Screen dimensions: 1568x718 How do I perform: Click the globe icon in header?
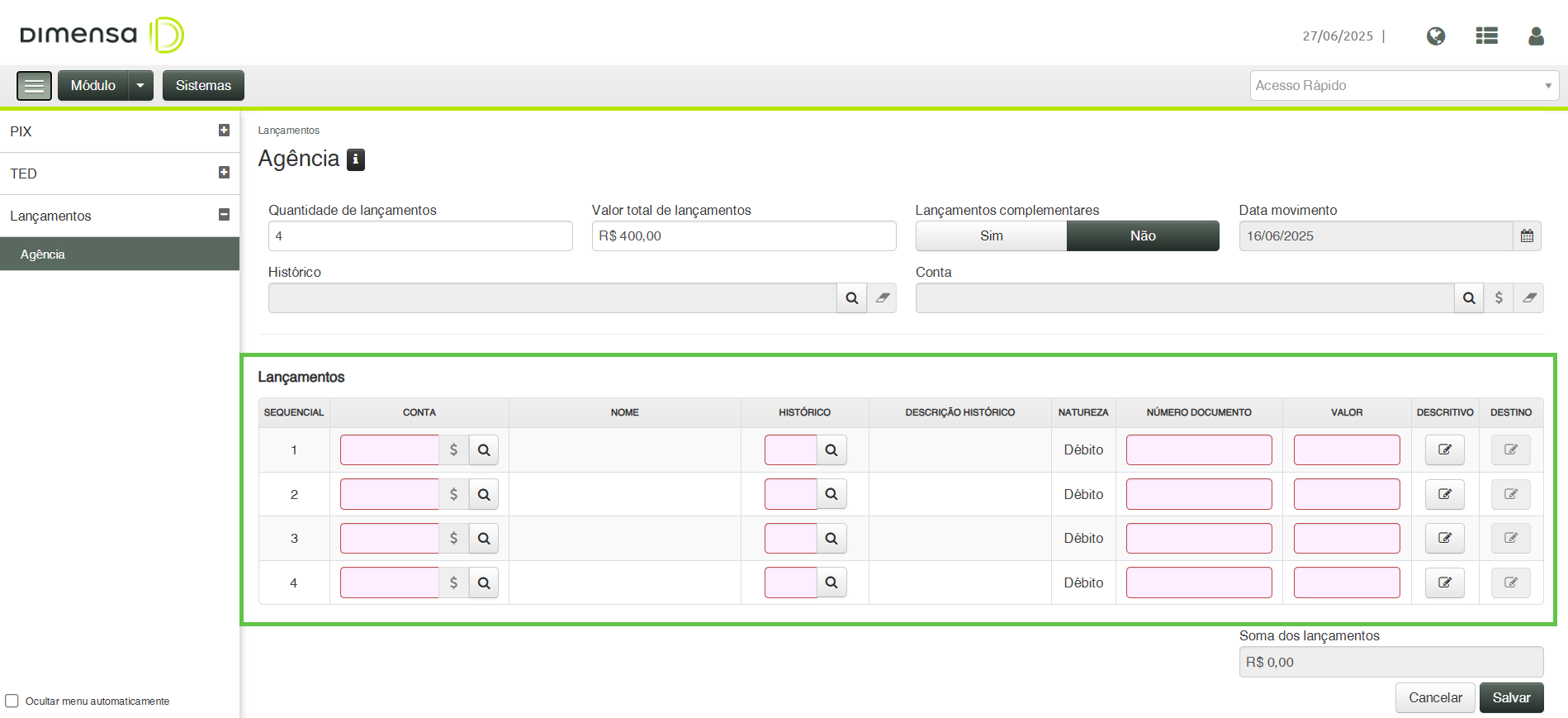(1436, 36)
